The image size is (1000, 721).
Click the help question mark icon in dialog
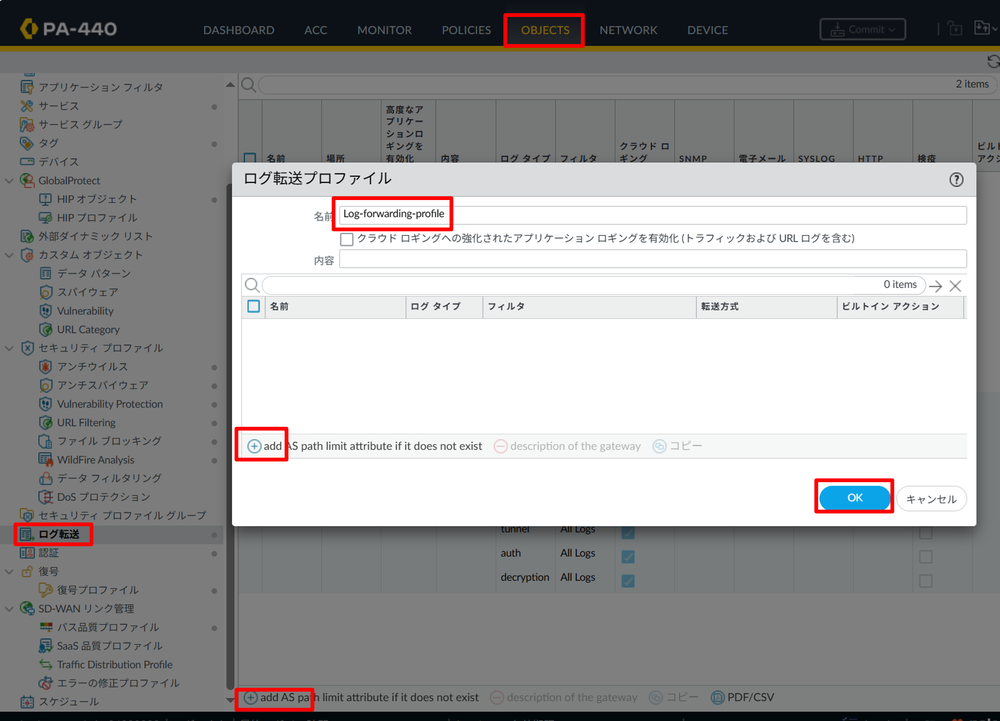pos(956,180)
